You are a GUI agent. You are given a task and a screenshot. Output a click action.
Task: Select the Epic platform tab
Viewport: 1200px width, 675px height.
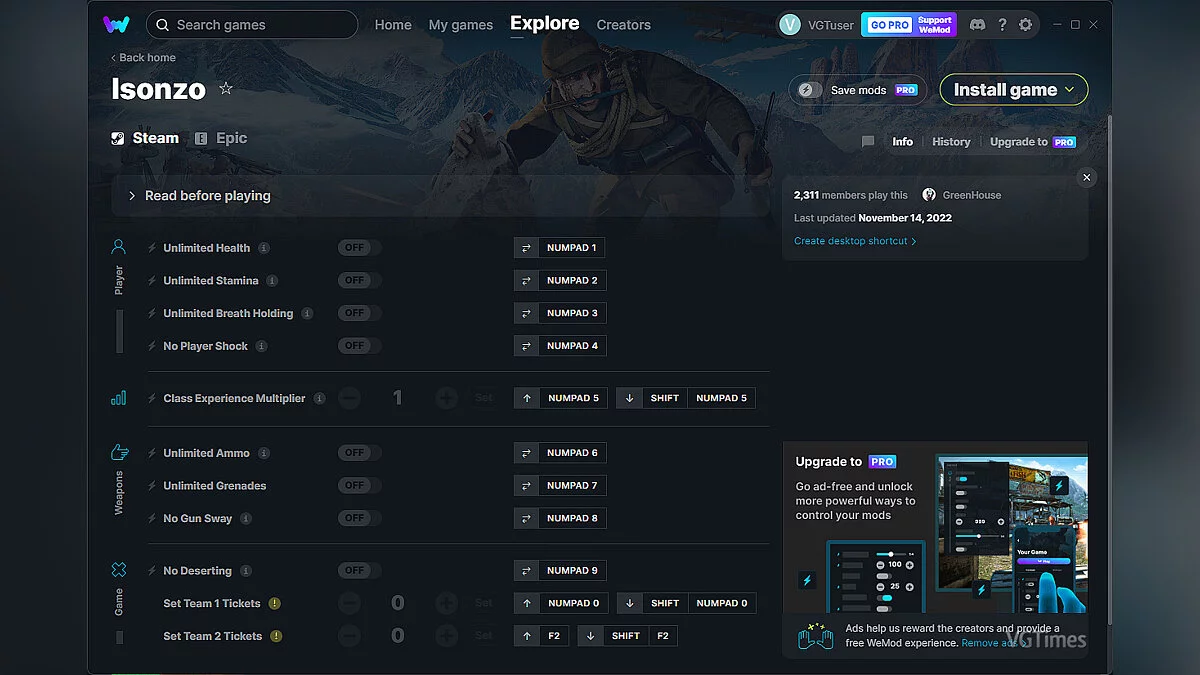[221, 138]
